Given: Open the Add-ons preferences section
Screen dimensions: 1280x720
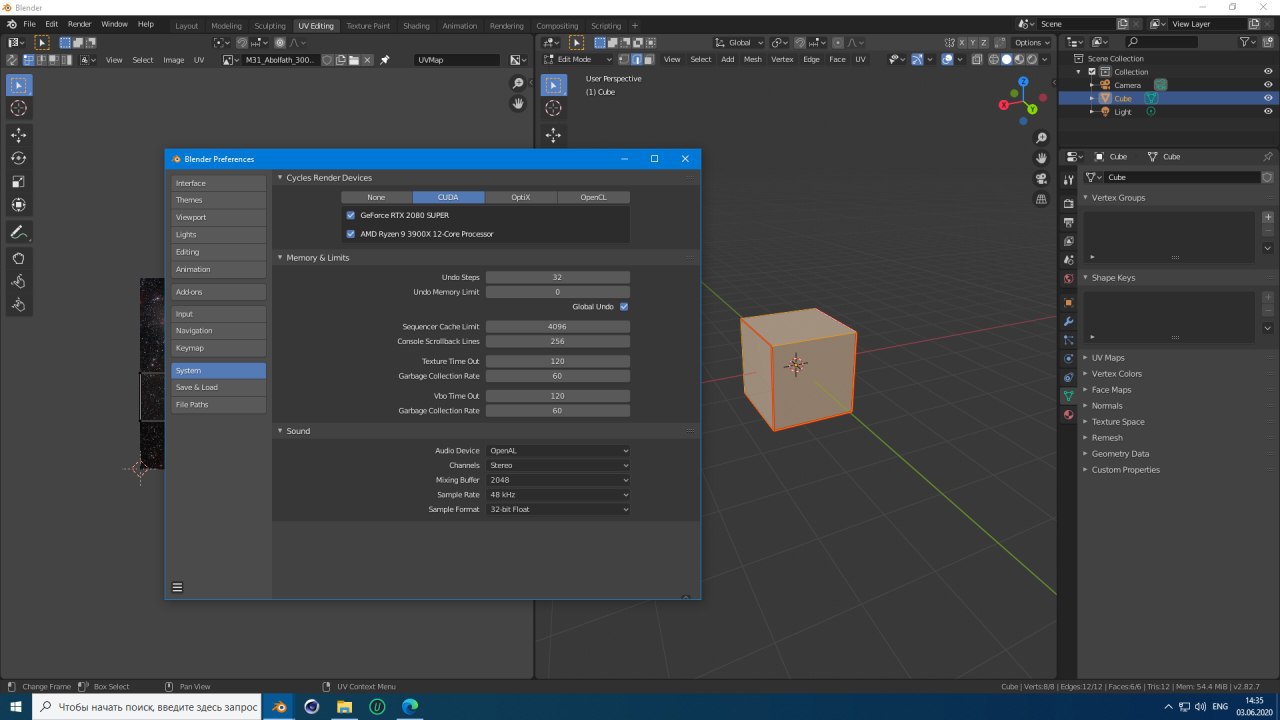Looking at the screenshot, I should click(218, 292).
